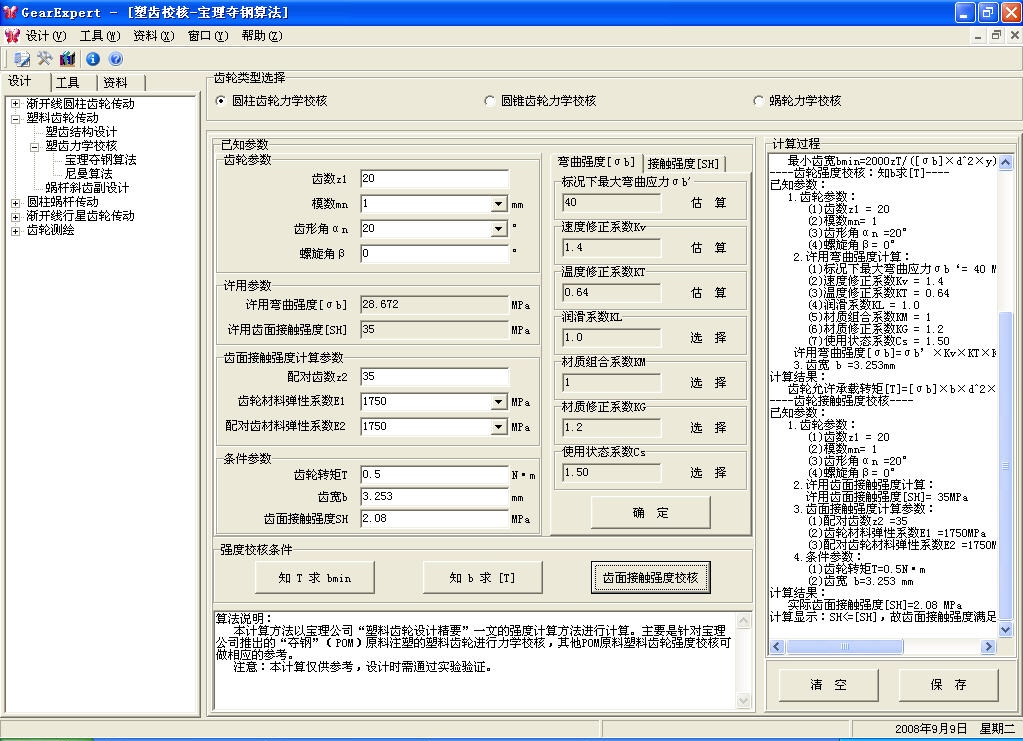Screen dimensions: 1023x741
Task: Expand the 渐开线圆柱齿轮传动 tree node
Action: pyautogui.click(x=16, y=104)
